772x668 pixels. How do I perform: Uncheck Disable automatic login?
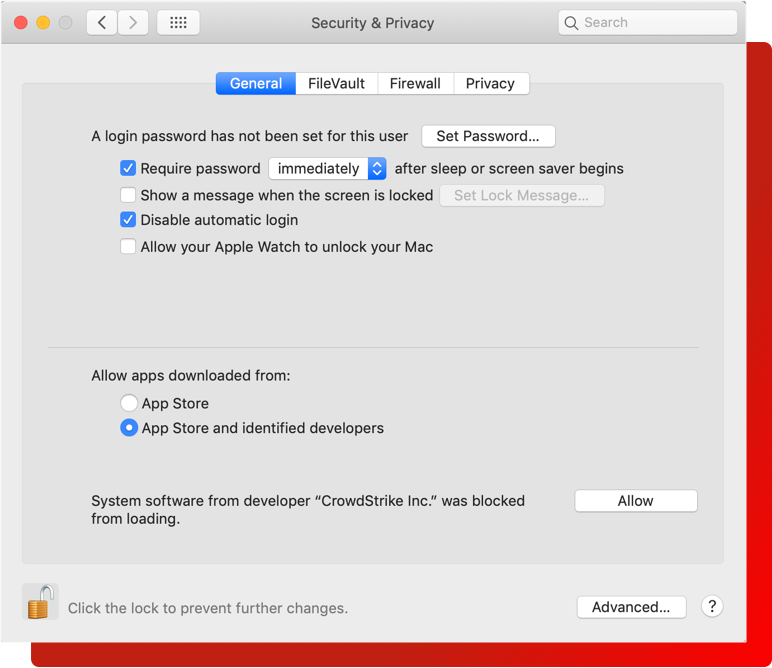point(128,220)
